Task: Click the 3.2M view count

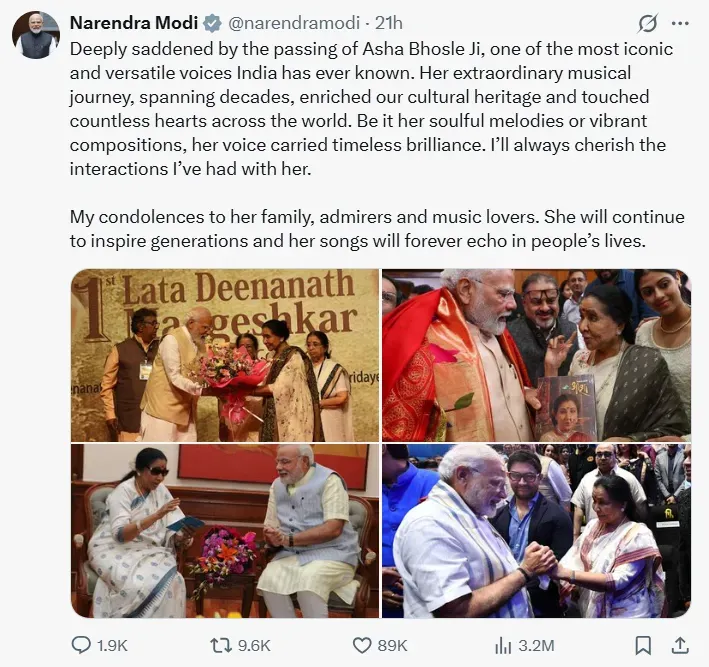Action: 536,645
